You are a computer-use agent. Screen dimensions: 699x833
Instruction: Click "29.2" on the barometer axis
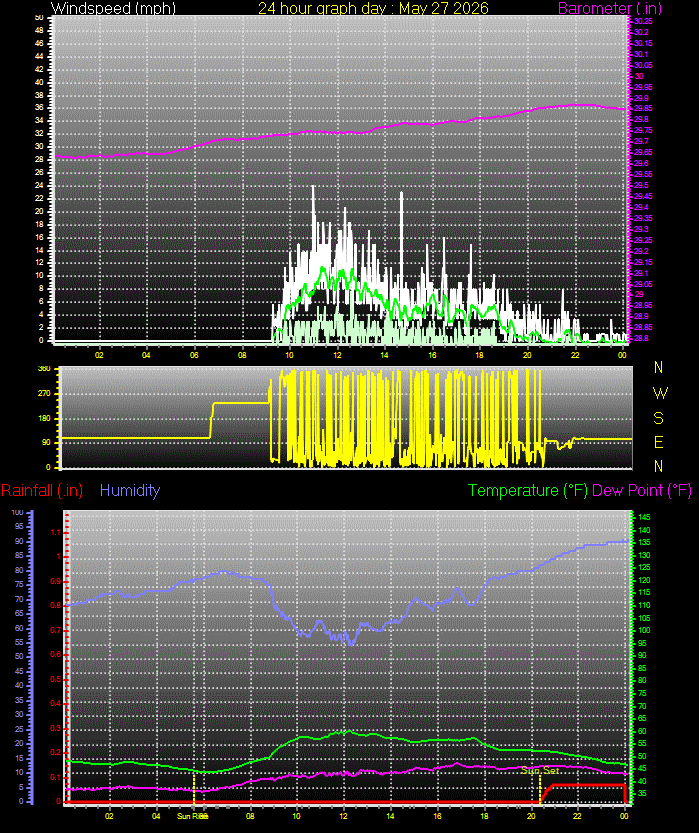coord(641,251)
